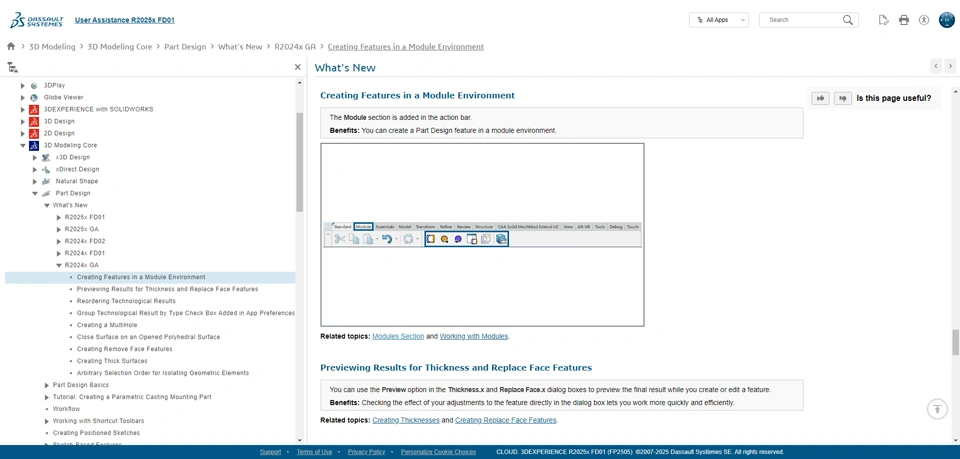
Task: Click What's New breadcrumb
Action: click(240, 47)
